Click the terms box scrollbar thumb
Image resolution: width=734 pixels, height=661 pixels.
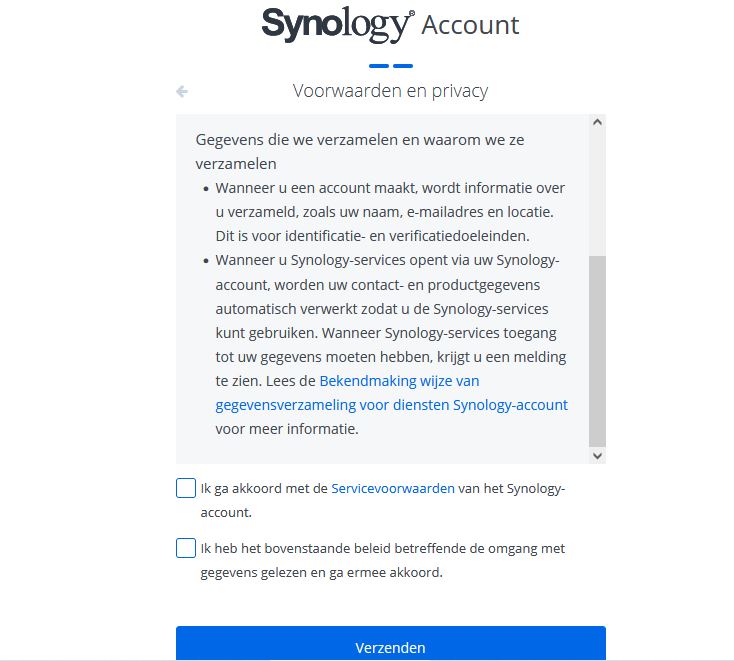coord(597,350)
